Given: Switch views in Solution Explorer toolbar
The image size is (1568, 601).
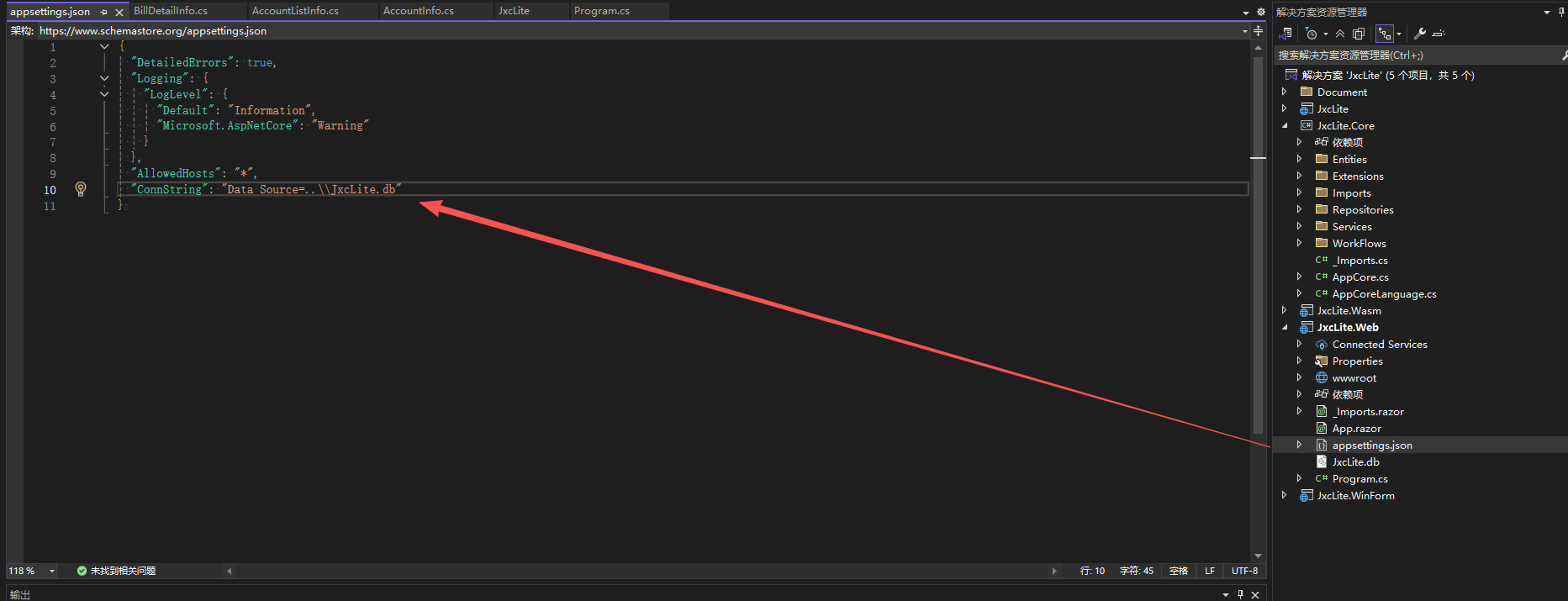Looking at the screenshot, I should tap(1286, 34).
